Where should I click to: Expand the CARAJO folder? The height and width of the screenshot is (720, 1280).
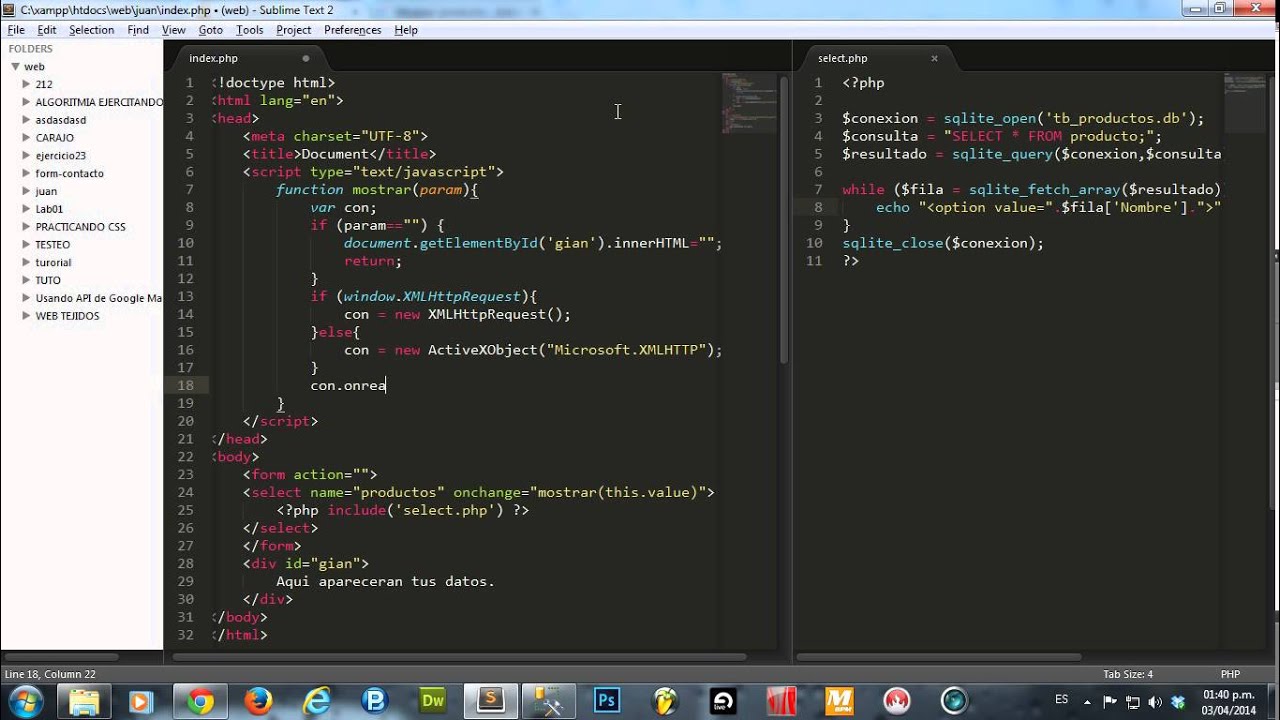pos(27,138)
